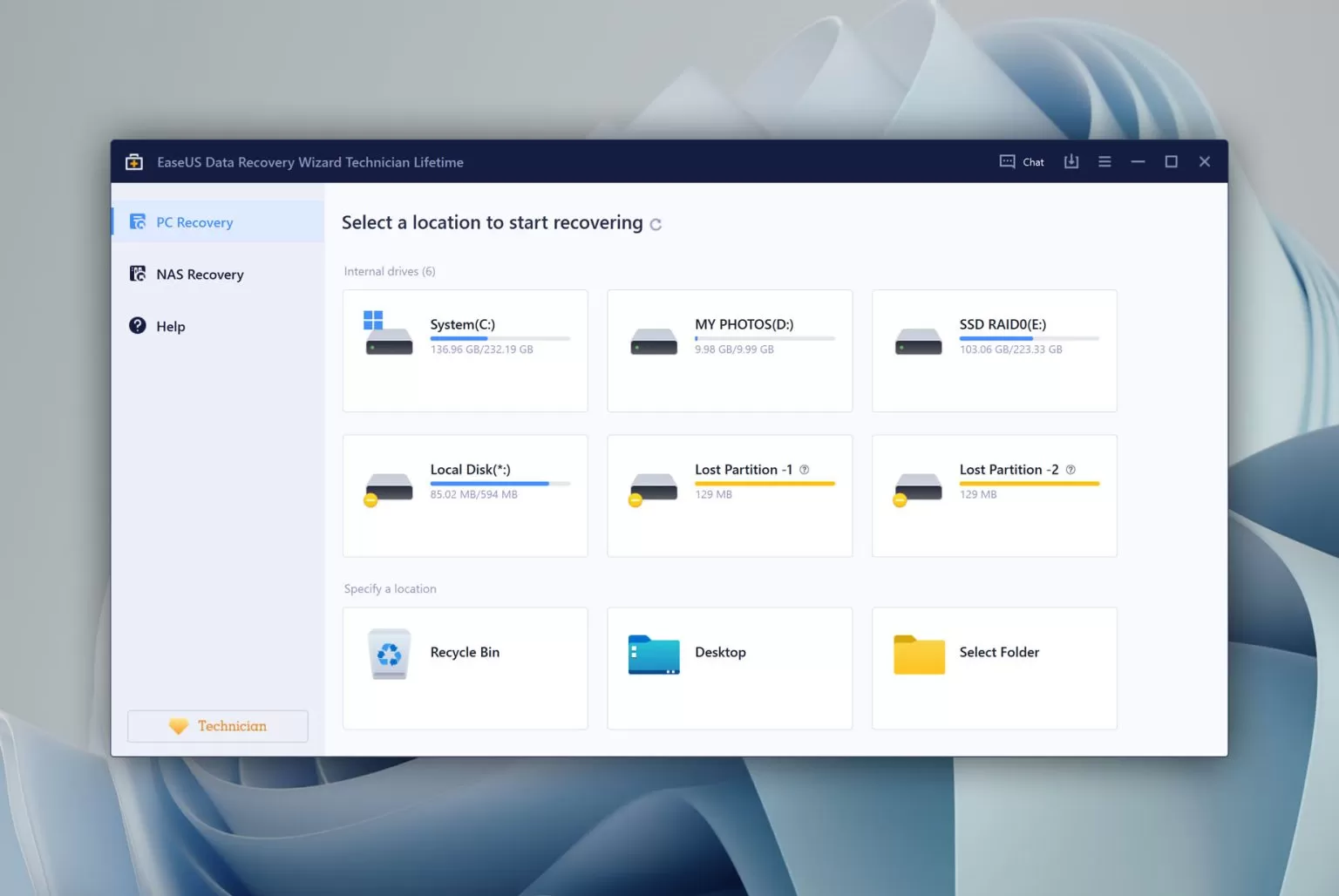Select the PC Recovery sidebar icon
The image size is (1339, 896).
click(138, 222)
